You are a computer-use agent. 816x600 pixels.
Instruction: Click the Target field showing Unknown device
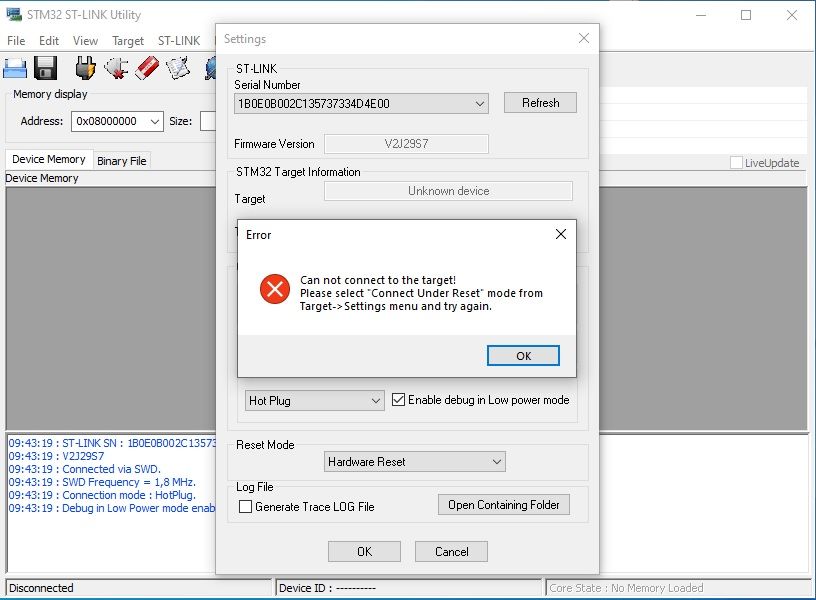[449, 191]
